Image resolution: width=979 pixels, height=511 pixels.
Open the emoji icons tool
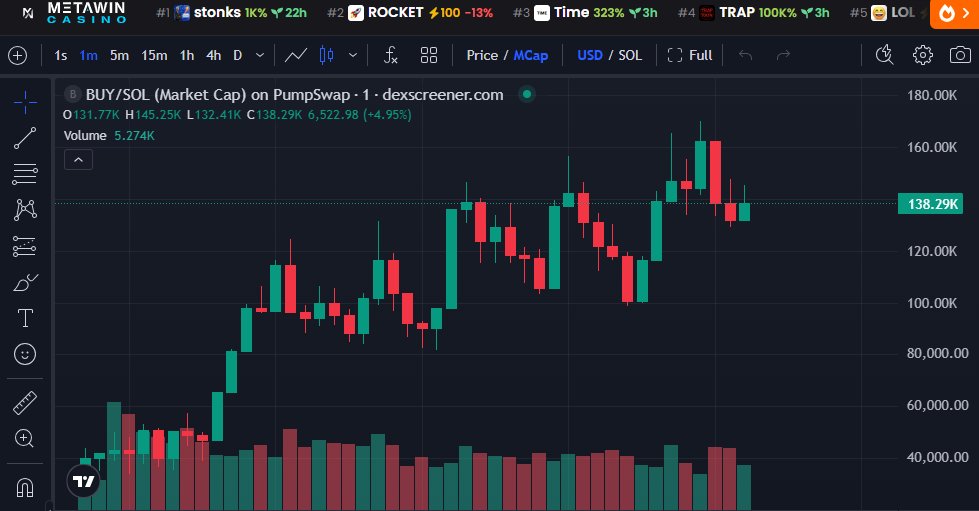point(25,354)
